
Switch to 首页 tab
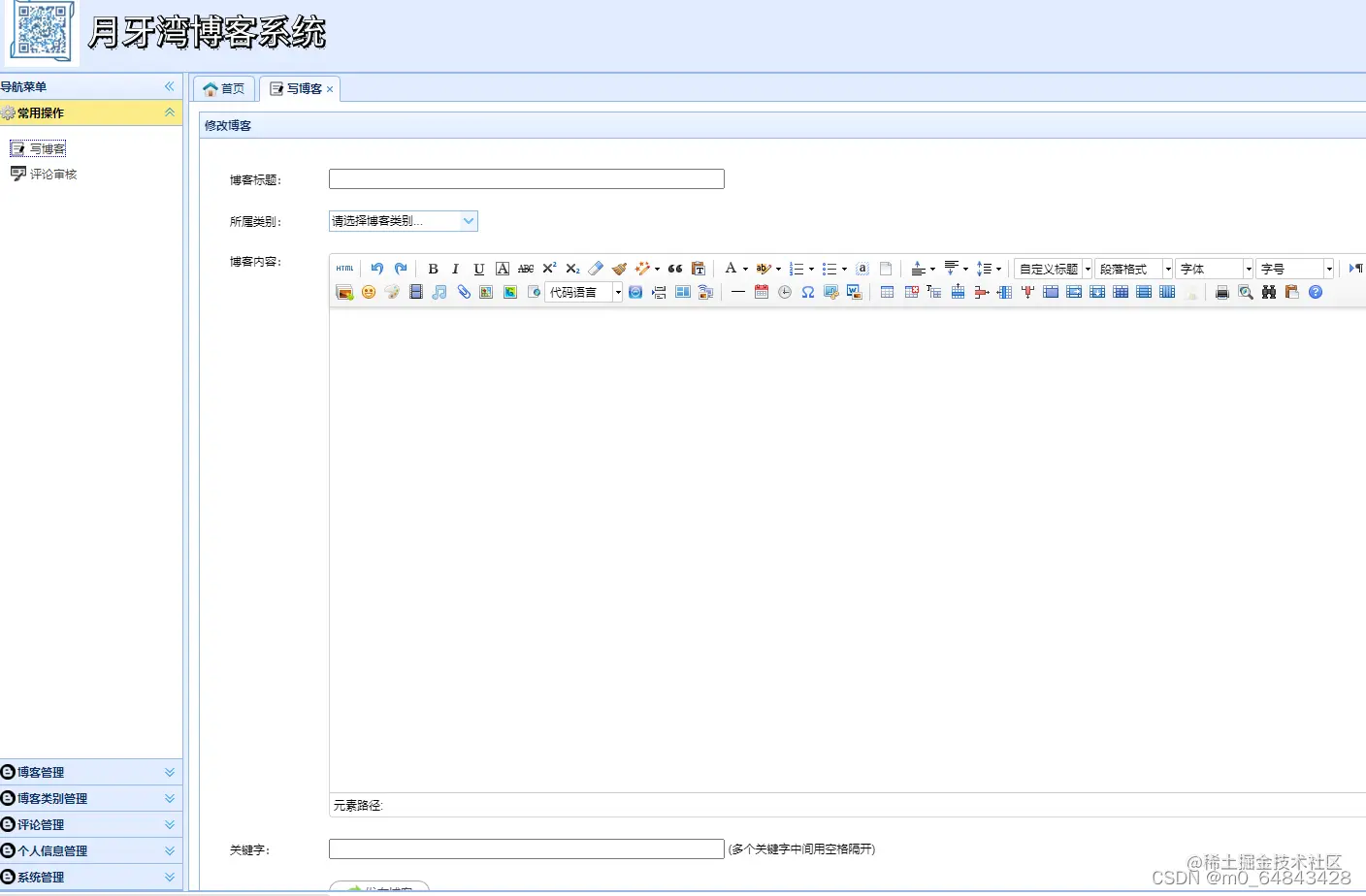pos(224,88)
